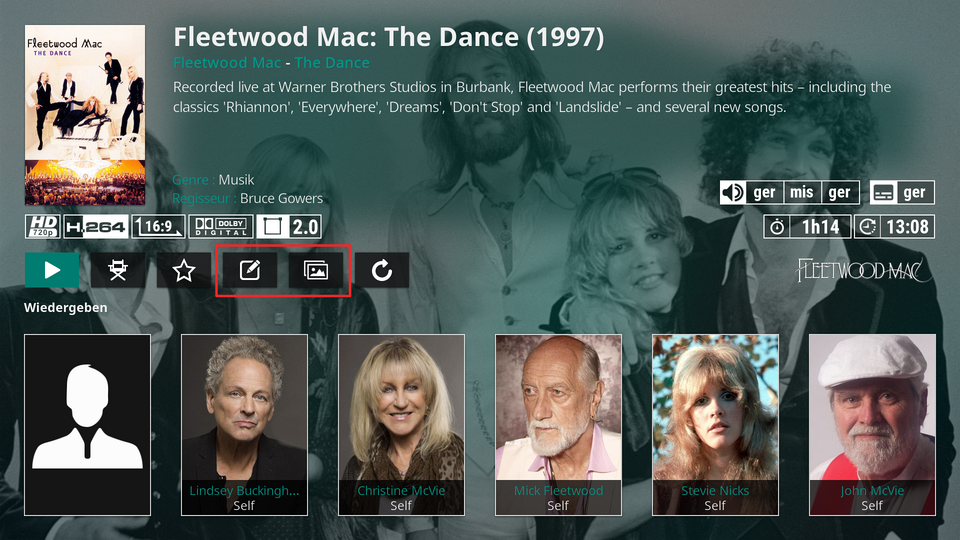The height and width of the screenshot is (540, 960).
Task: Select Lindsey Buckingham cast thumbnail
Action: tap(244, 425)
